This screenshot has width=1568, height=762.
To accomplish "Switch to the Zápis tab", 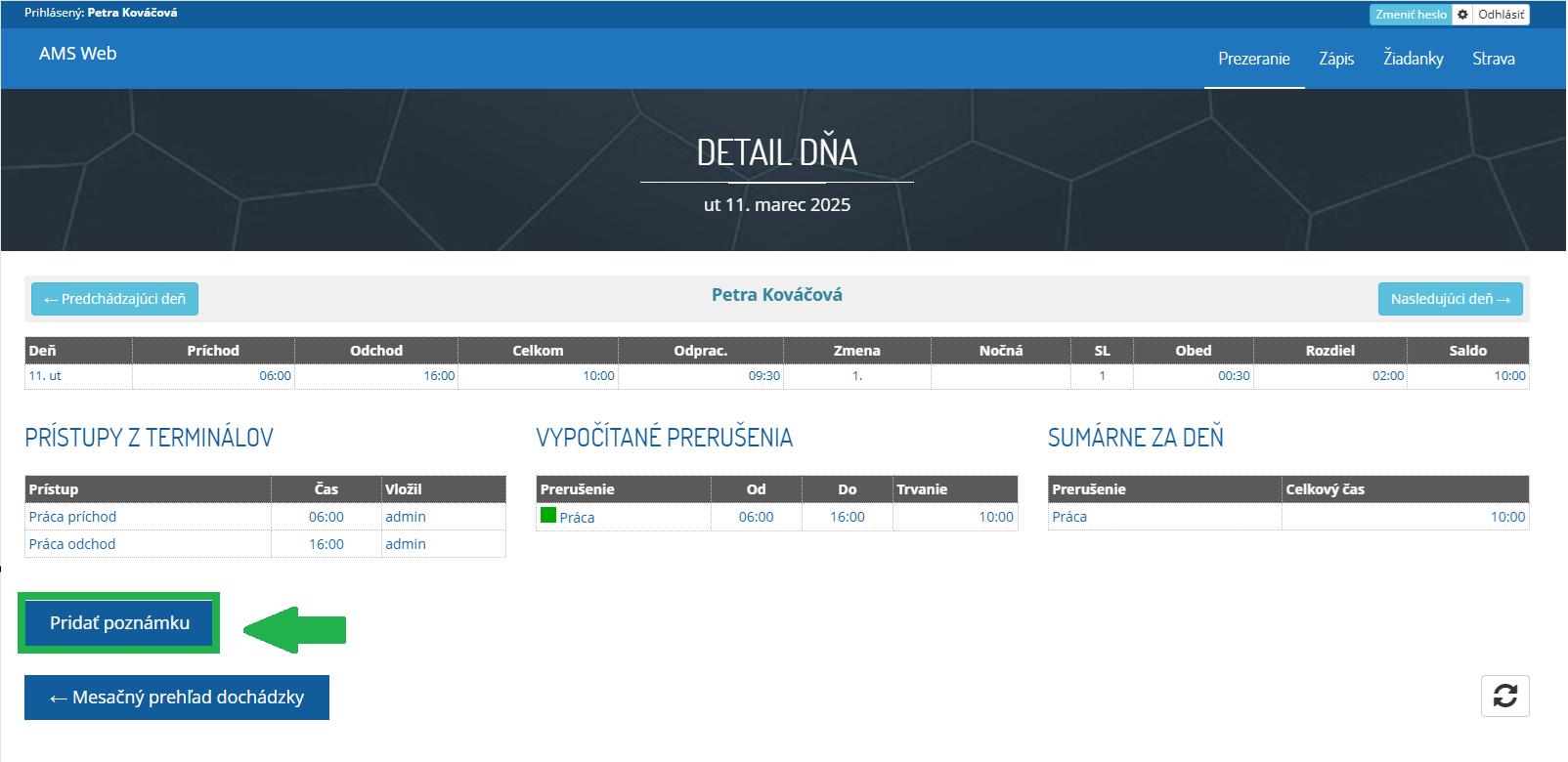I will coord(1336,59).
